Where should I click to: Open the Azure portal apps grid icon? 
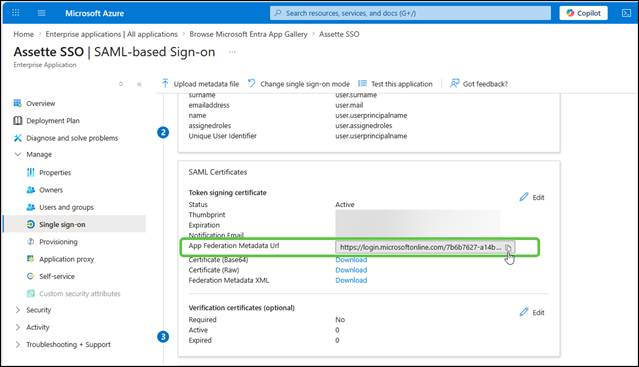(15, 13)
